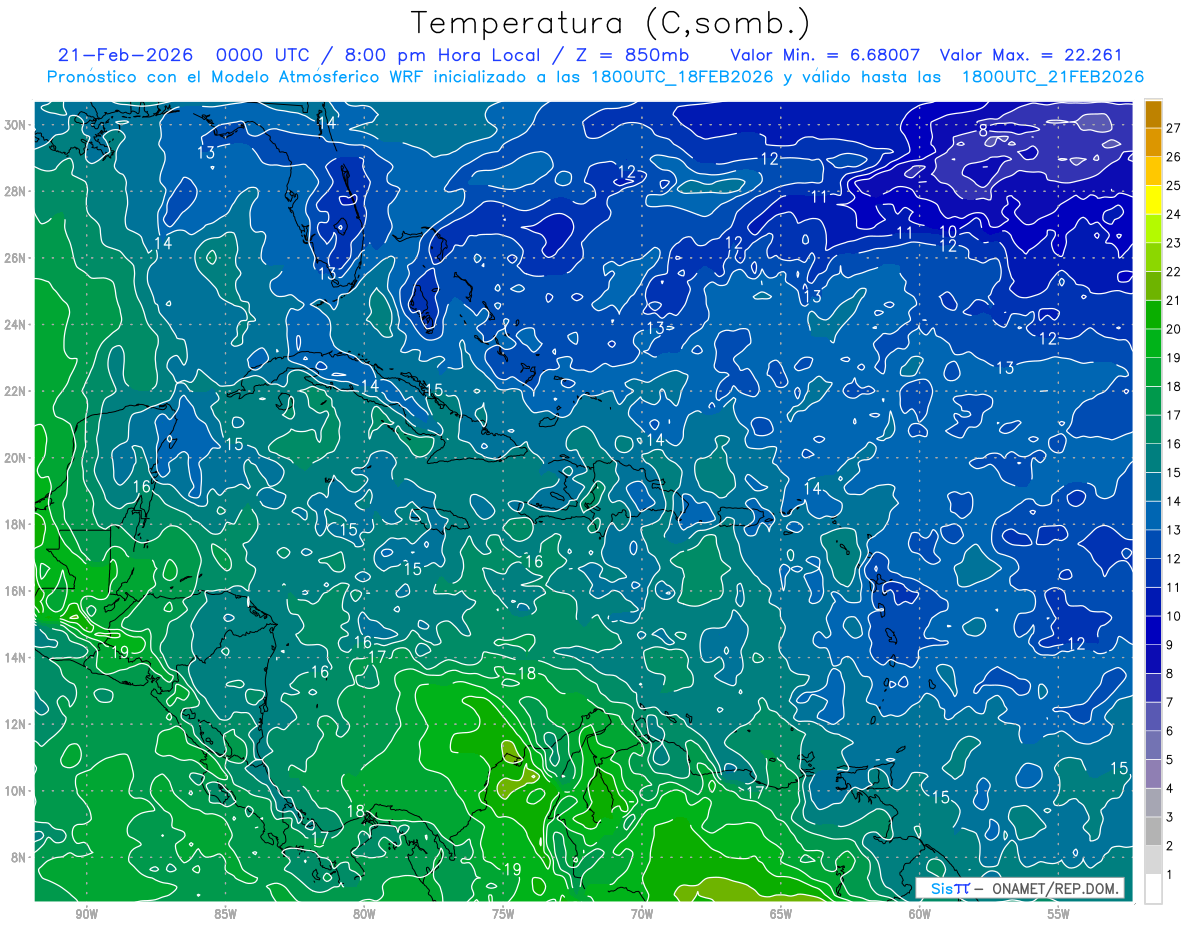The image size is (1200, 927).
Task: Click the '22N' latitude axis label
Action: coord(17,391)
